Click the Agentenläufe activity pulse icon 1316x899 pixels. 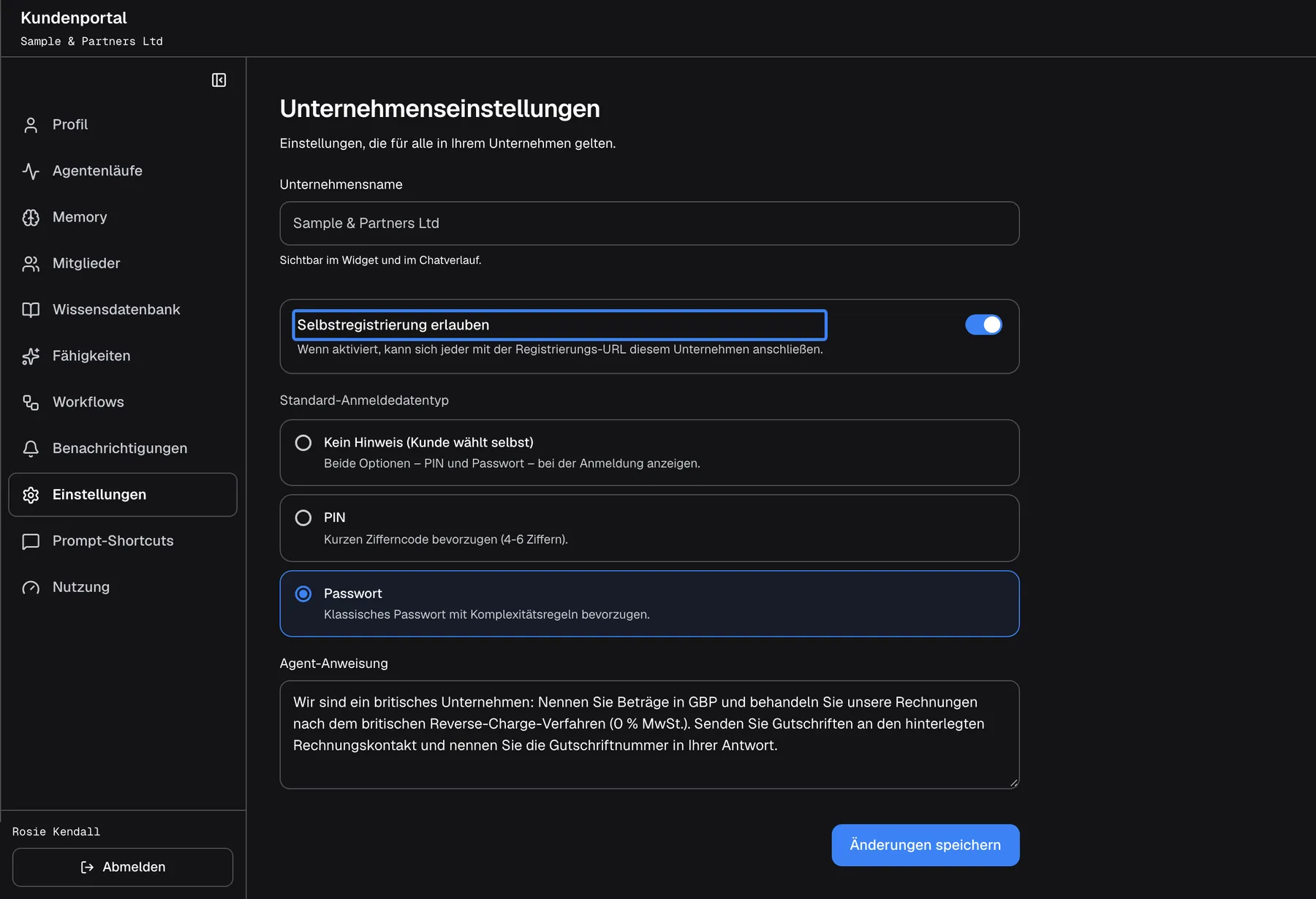31,171
